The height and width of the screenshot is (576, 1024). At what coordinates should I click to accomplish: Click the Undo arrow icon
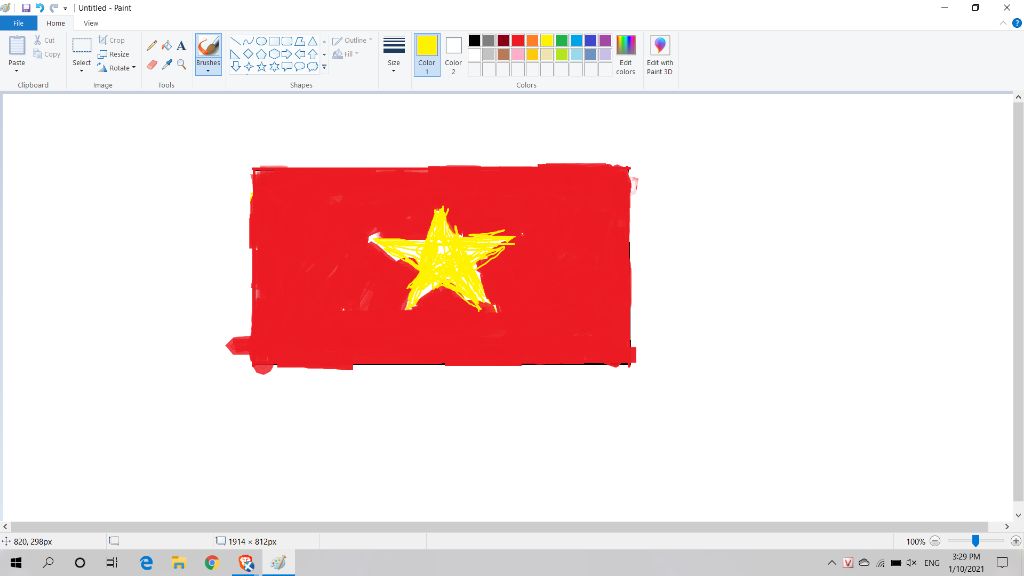pos(40,8)
